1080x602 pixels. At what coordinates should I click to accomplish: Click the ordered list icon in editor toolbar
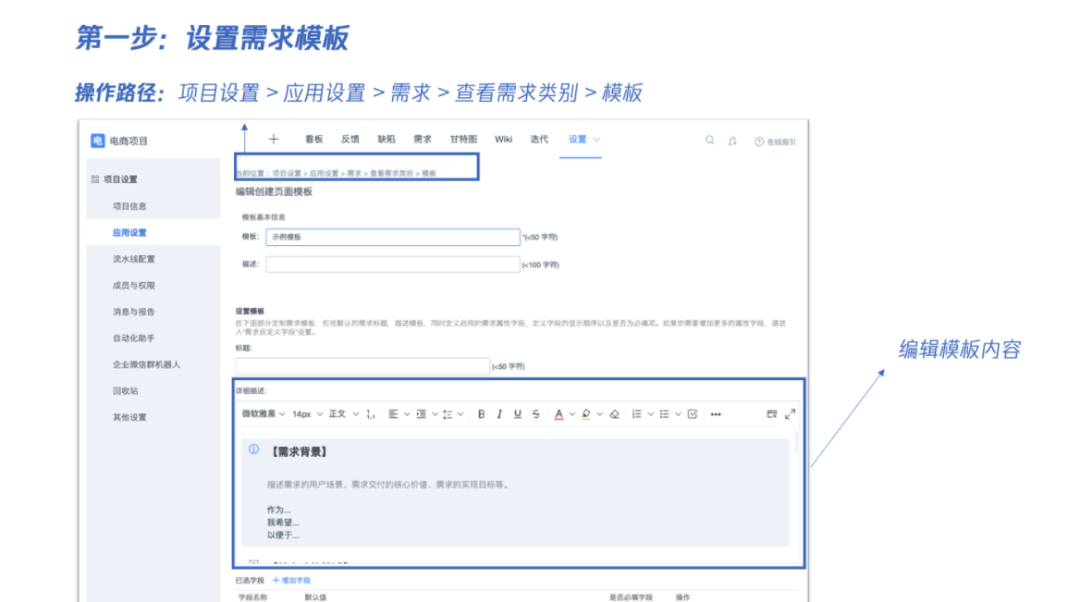click(x=636, y=413)
